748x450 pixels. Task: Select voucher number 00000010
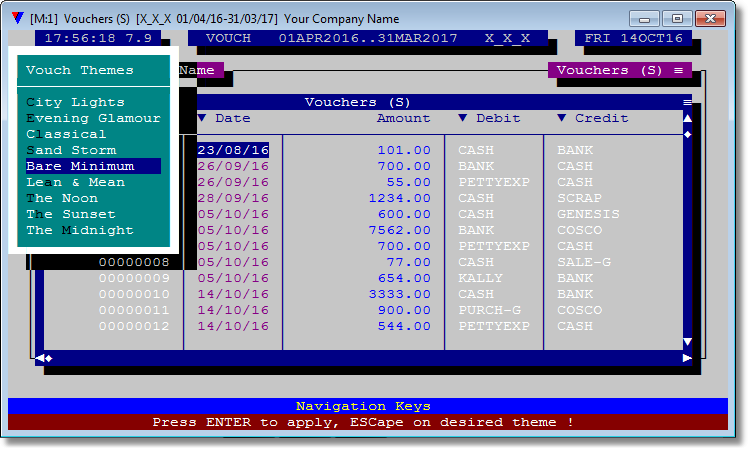[134, 294]
